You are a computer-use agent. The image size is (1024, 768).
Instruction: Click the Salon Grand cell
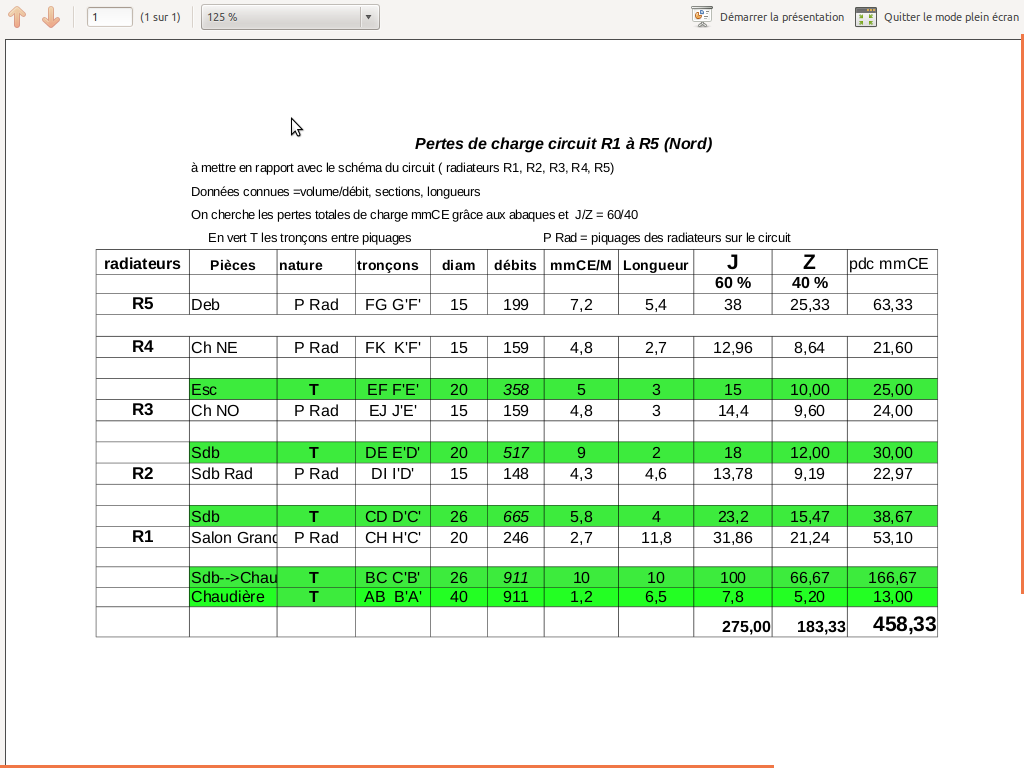[233, 537]
